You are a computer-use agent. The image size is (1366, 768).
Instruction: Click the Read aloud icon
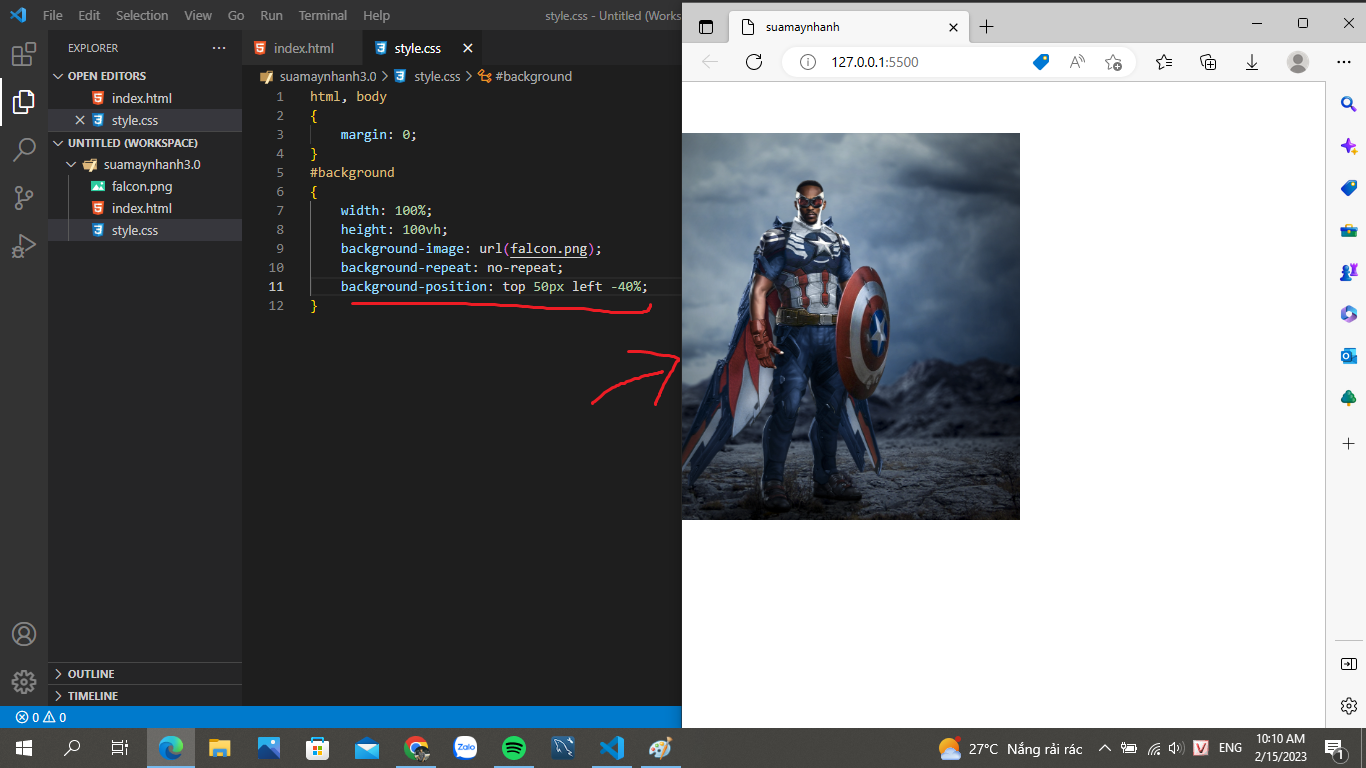click(x=1077, y=62)
